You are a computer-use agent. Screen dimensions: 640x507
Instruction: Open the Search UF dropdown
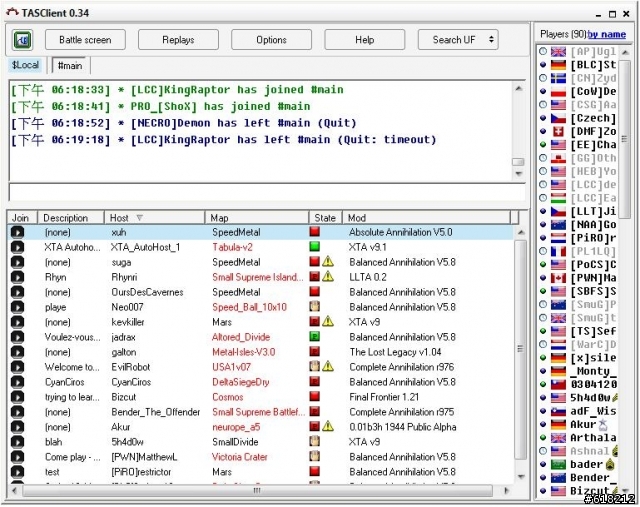pyautogui.click(x=458, y=40)
